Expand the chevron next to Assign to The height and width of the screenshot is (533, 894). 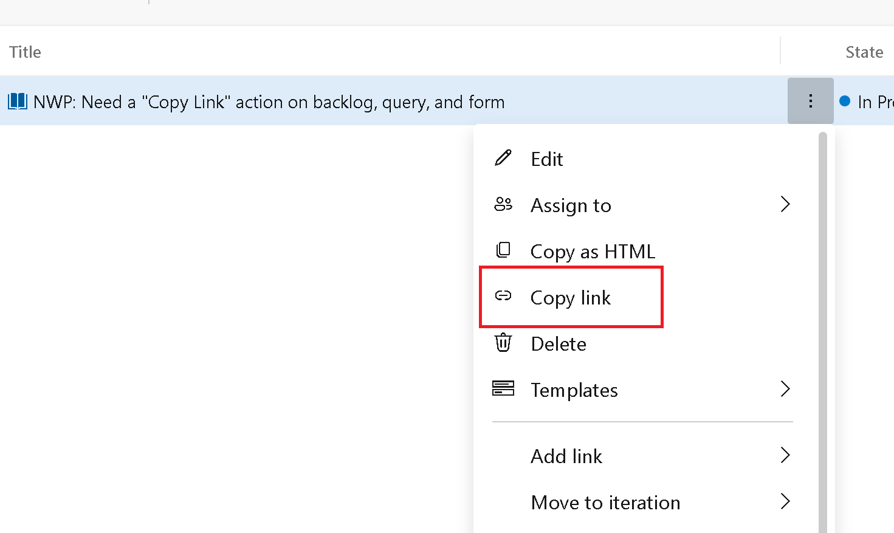tap(785, 204)
